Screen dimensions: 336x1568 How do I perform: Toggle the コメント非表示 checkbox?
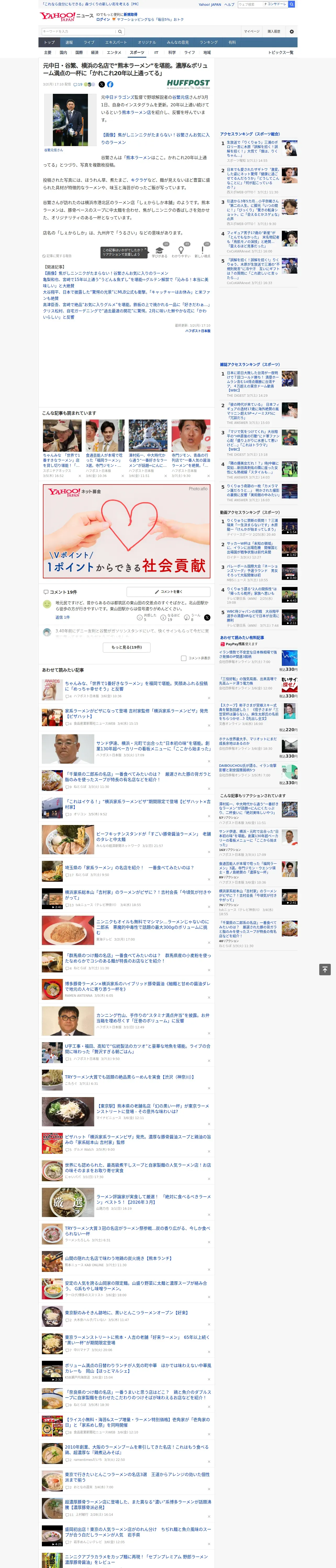183,658
